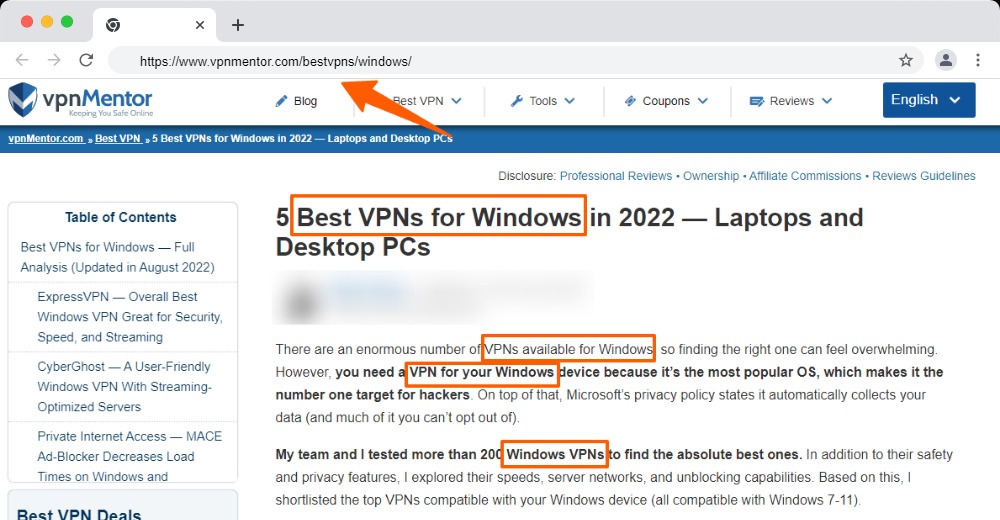
Task: Click the vpnMentor logo
Action: [x=80, y=100]
